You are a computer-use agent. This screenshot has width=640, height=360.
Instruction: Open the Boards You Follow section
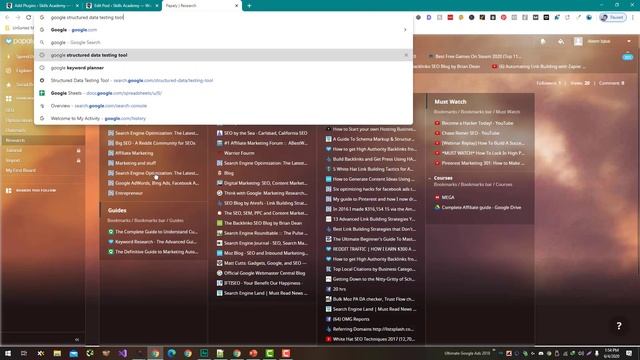coord(32,190)
